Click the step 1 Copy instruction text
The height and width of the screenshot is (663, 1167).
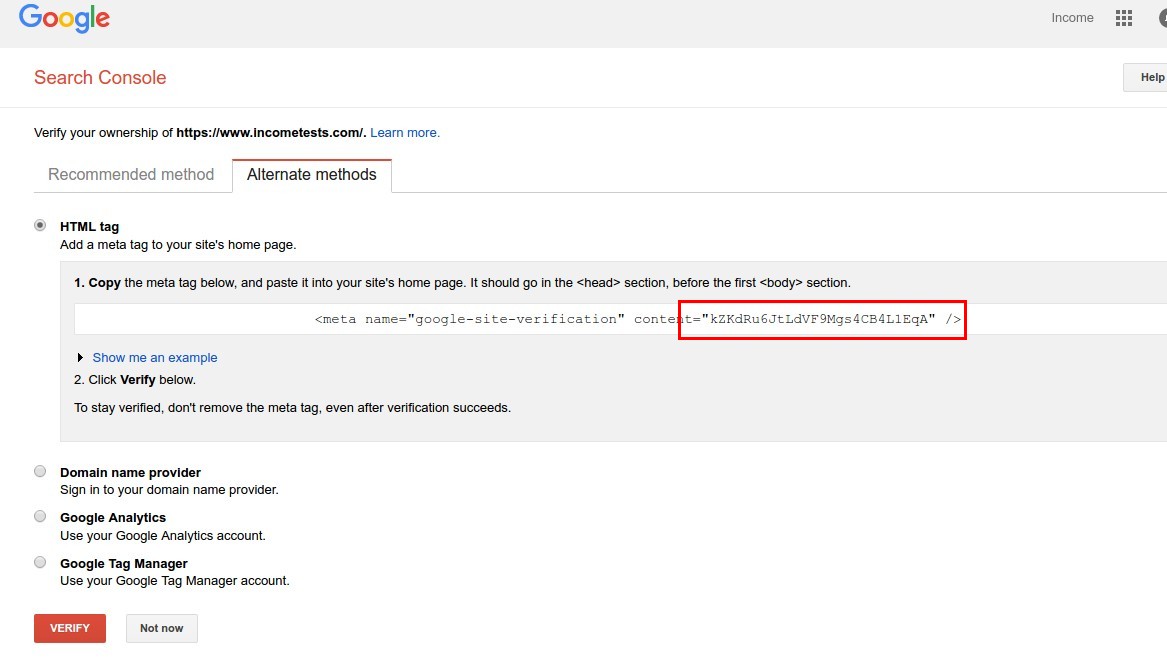[x=462, y=283]
